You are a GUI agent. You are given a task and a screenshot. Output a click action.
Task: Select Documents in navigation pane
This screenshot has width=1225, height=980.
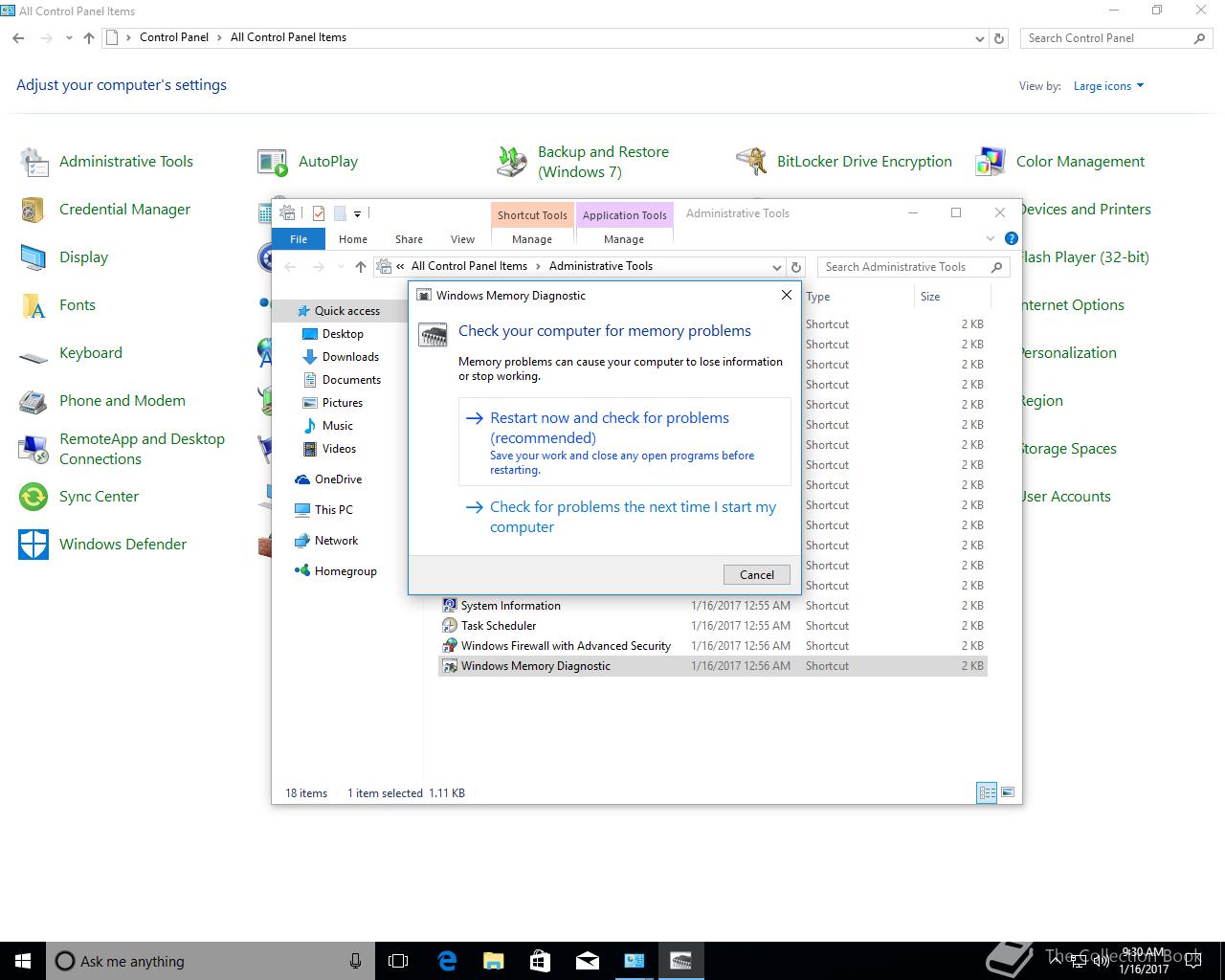[x=351, y=380]
